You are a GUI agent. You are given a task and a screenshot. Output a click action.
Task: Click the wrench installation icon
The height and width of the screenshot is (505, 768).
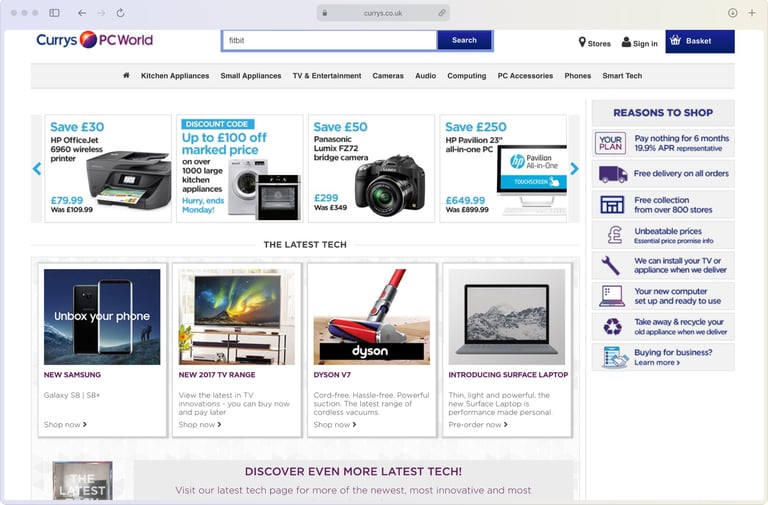(x=611, y=265)
